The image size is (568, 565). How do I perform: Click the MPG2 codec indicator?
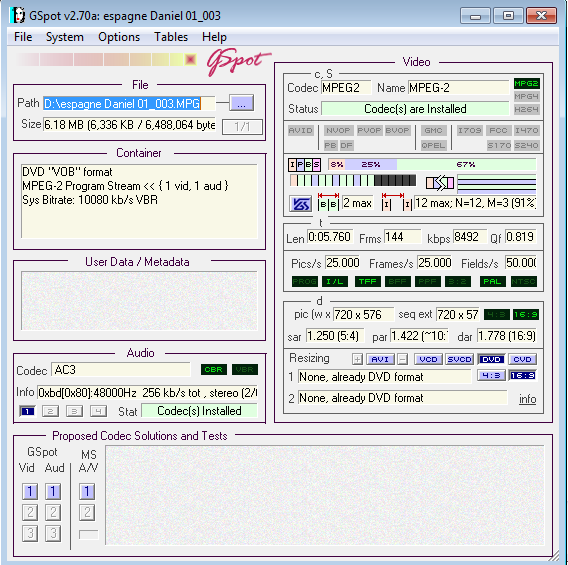(527, 84)
